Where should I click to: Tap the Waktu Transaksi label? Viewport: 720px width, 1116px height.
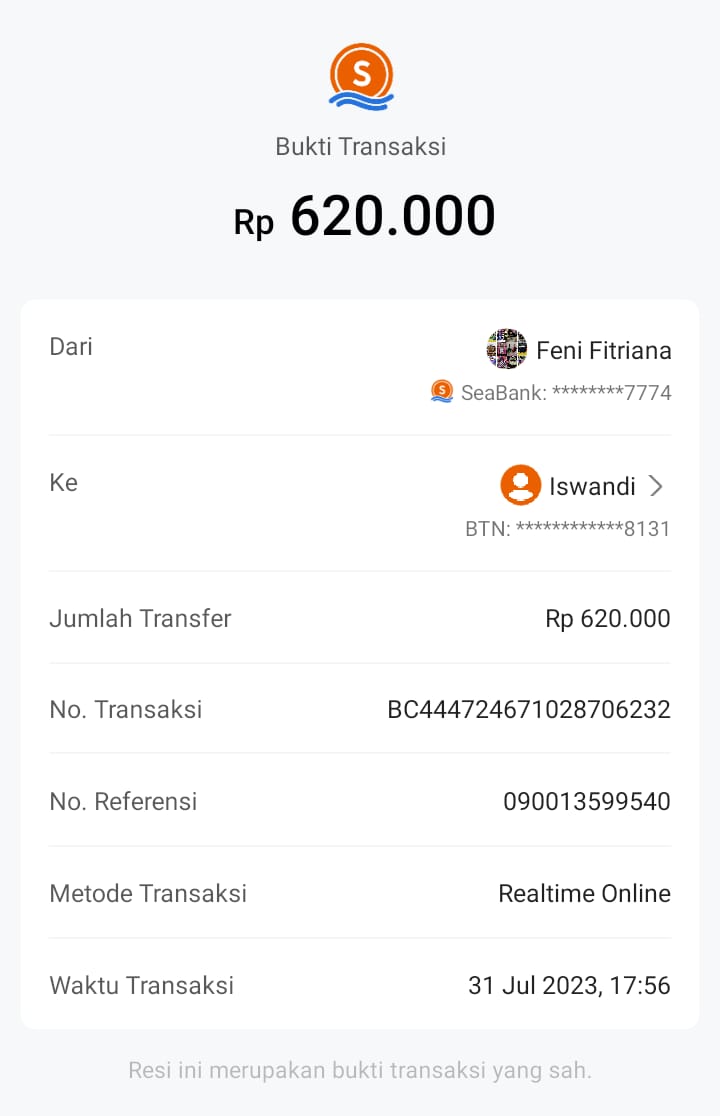click(x=142, y=985)
